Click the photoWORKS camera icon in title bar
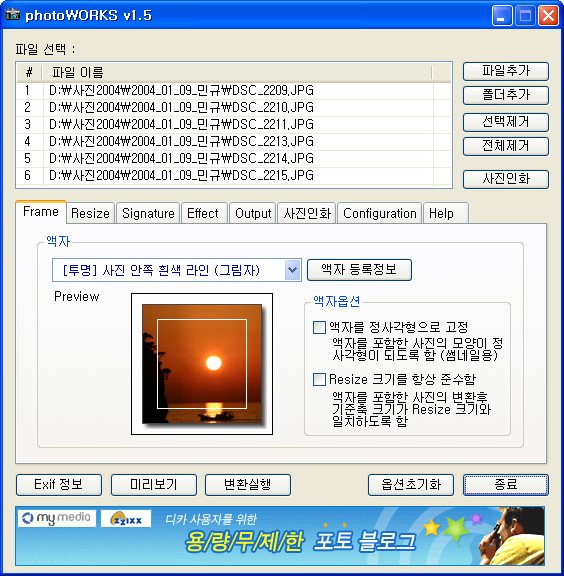564x576 pixels. tap(12, 15)
